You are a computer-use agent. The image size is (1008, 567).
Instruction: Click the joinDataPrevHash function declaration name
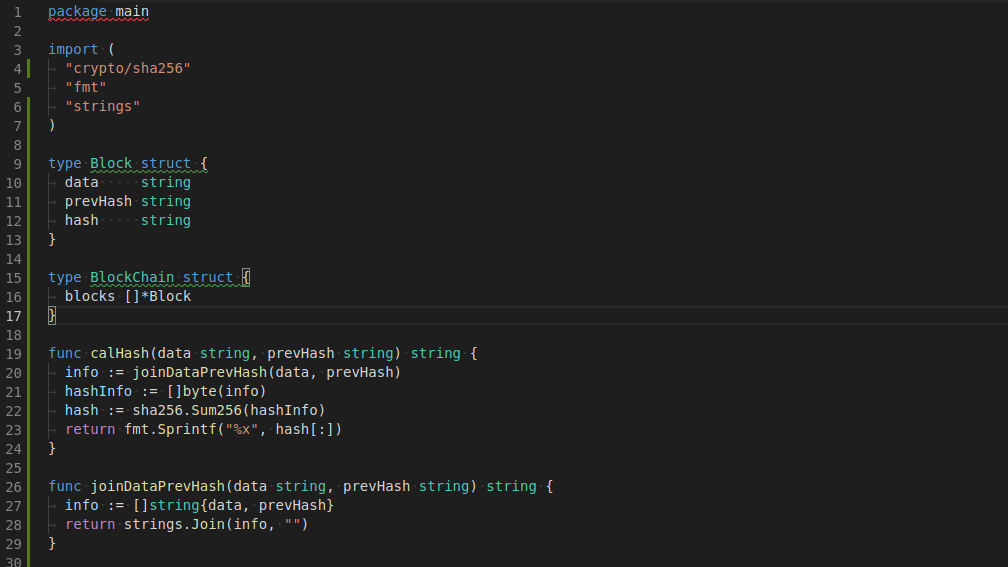[x=158, y=486]
